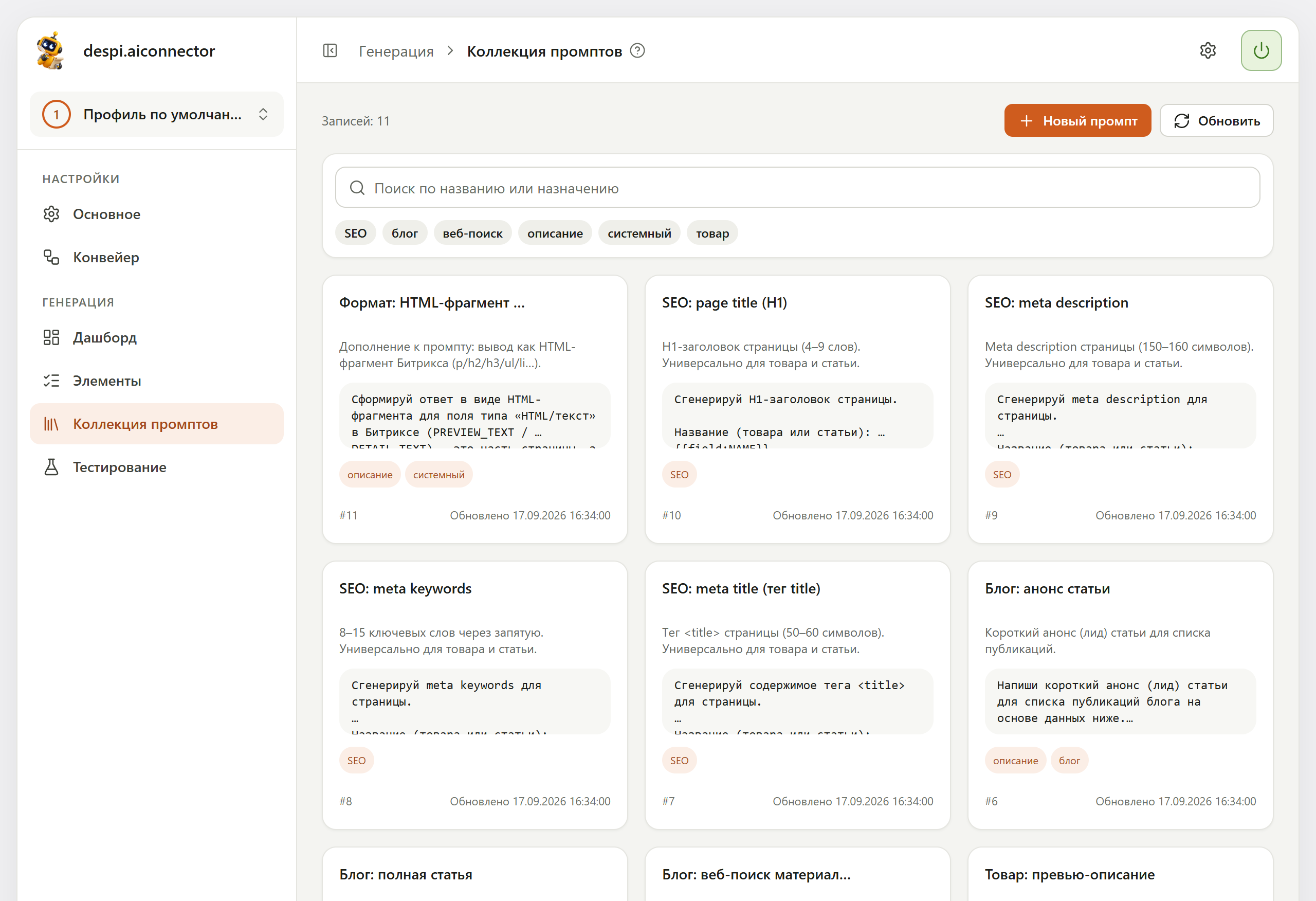The image size is (1316, 901).
Task: Toggle the блог filter chip
Action: [405, 233]
